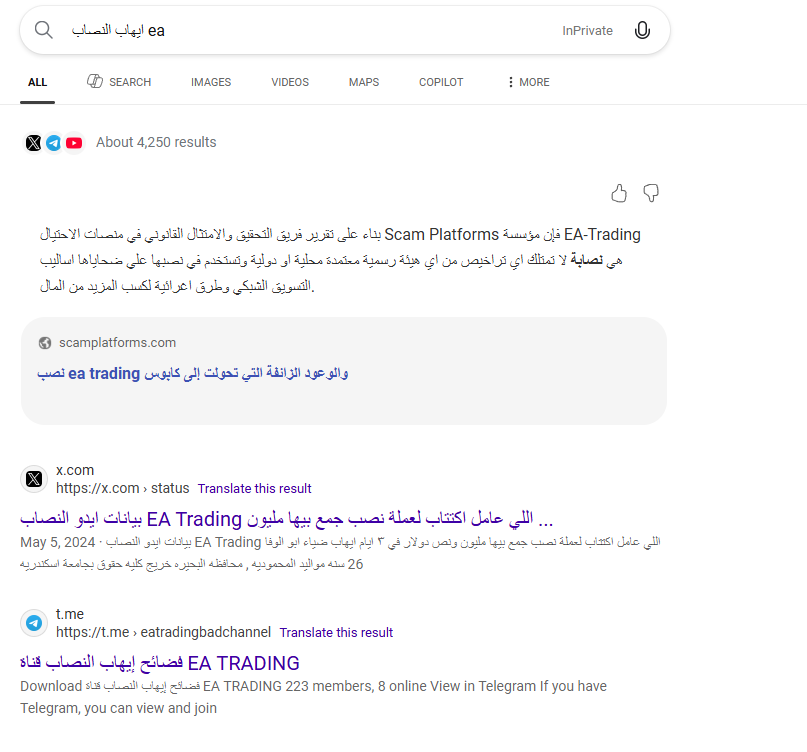Click the X source icon near results count

(x=33, y=143)
